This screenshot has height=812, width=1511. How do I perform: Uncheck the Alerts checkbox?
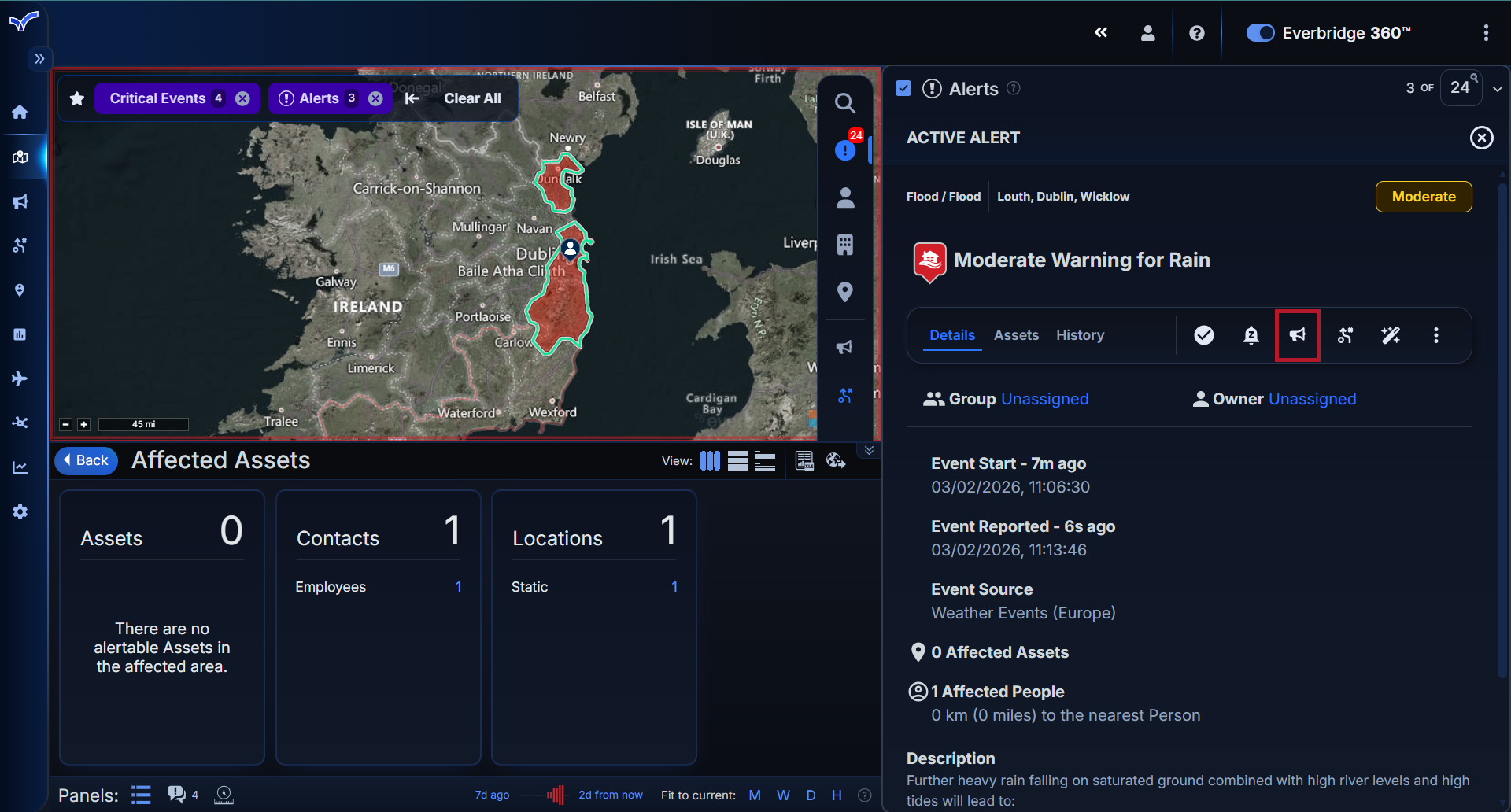903,88
